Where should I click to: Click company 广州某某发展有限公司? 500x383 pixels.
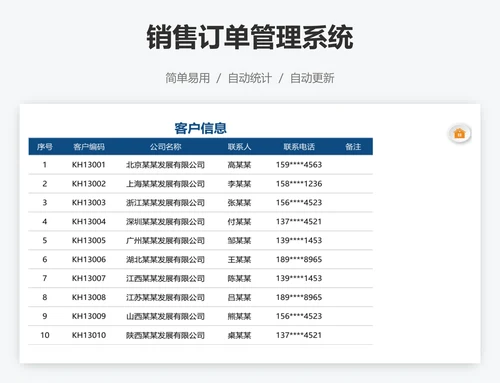(165, 240)
